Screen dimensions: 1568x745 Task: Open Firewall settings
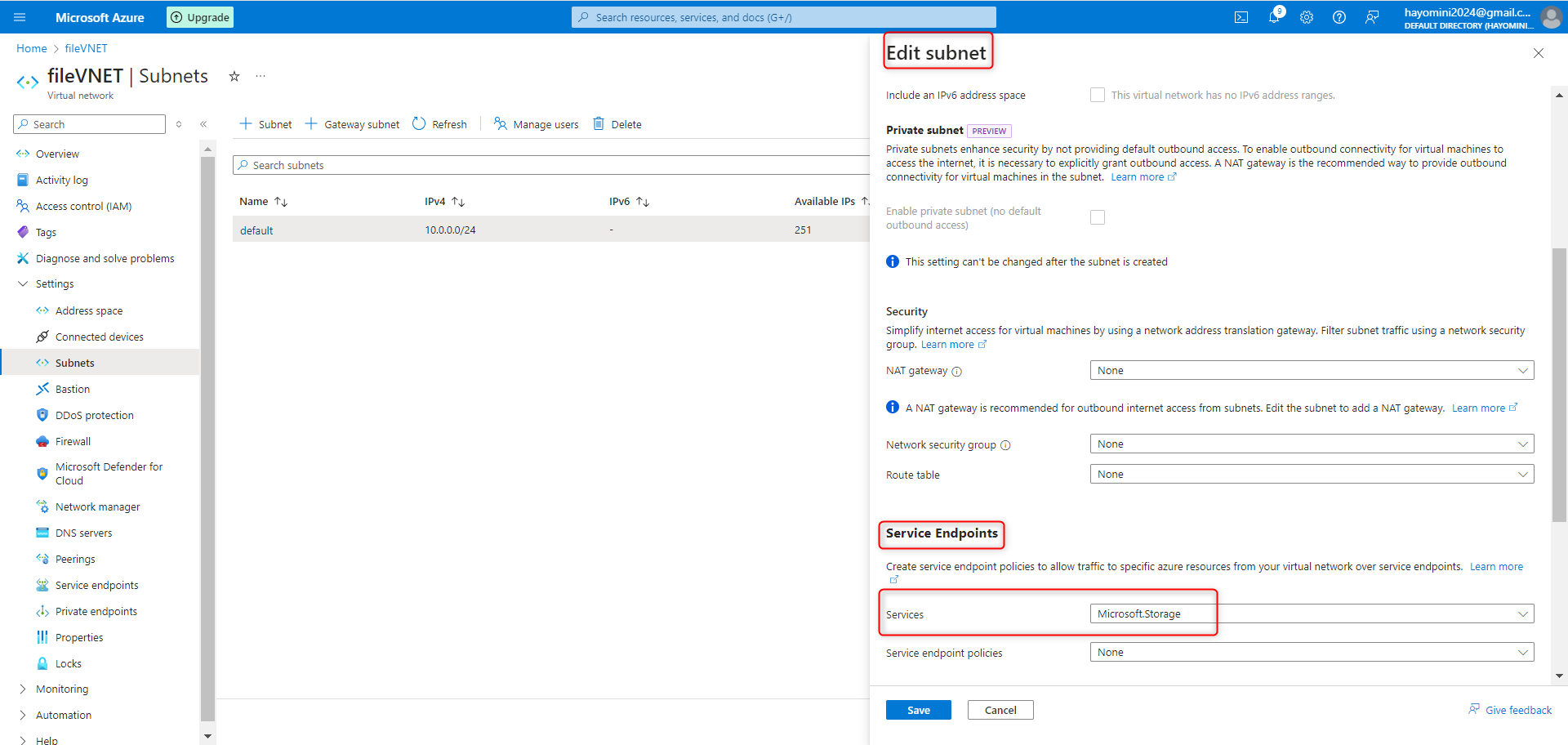click(x=73, y=441)
